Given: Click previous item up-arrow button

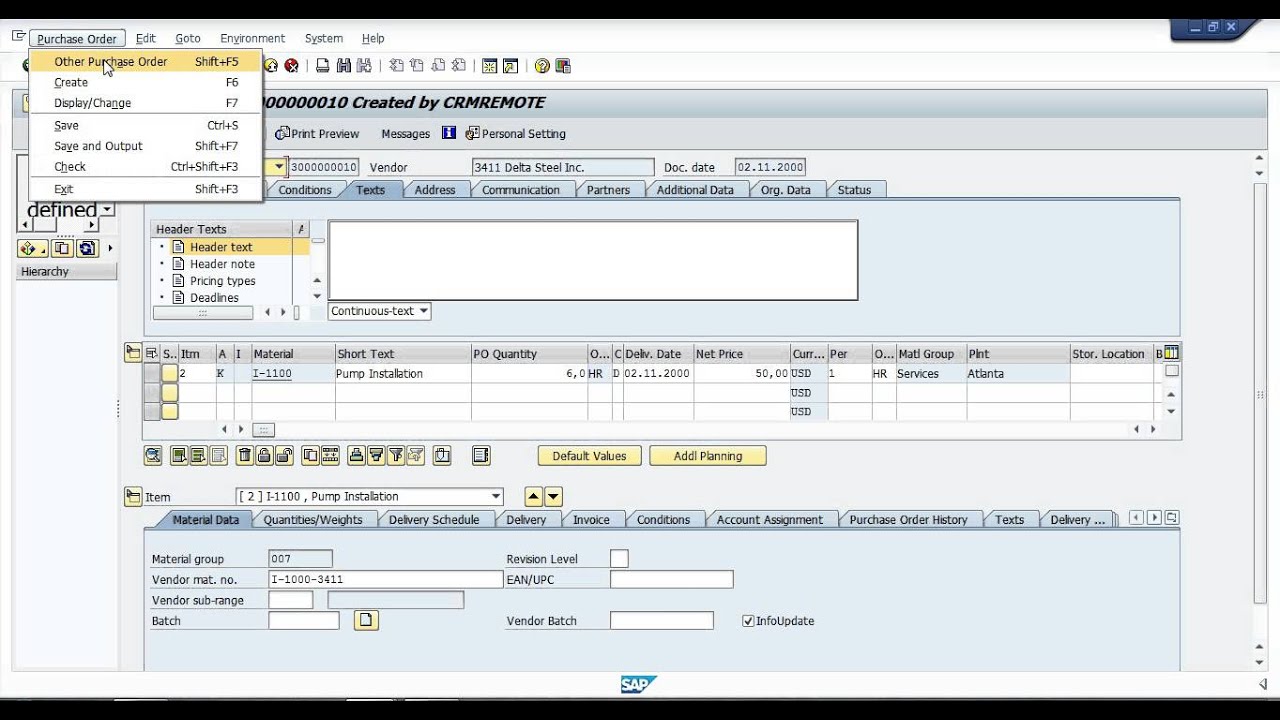Looking at the screenshot, I should pyautogui.click(x=534, y=496).
